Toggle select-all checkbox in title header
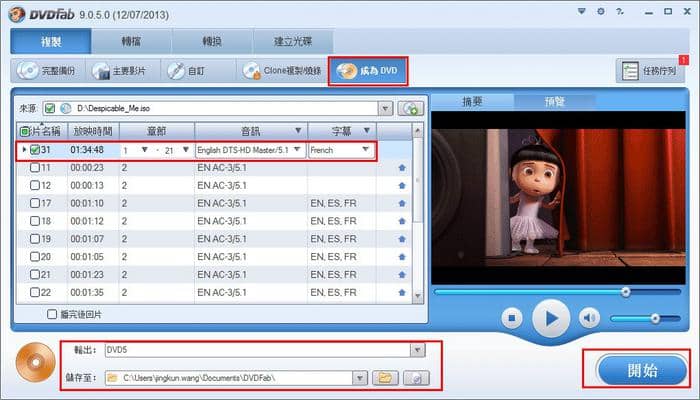This screenshot has width=700, height=400. coord(25,131)
